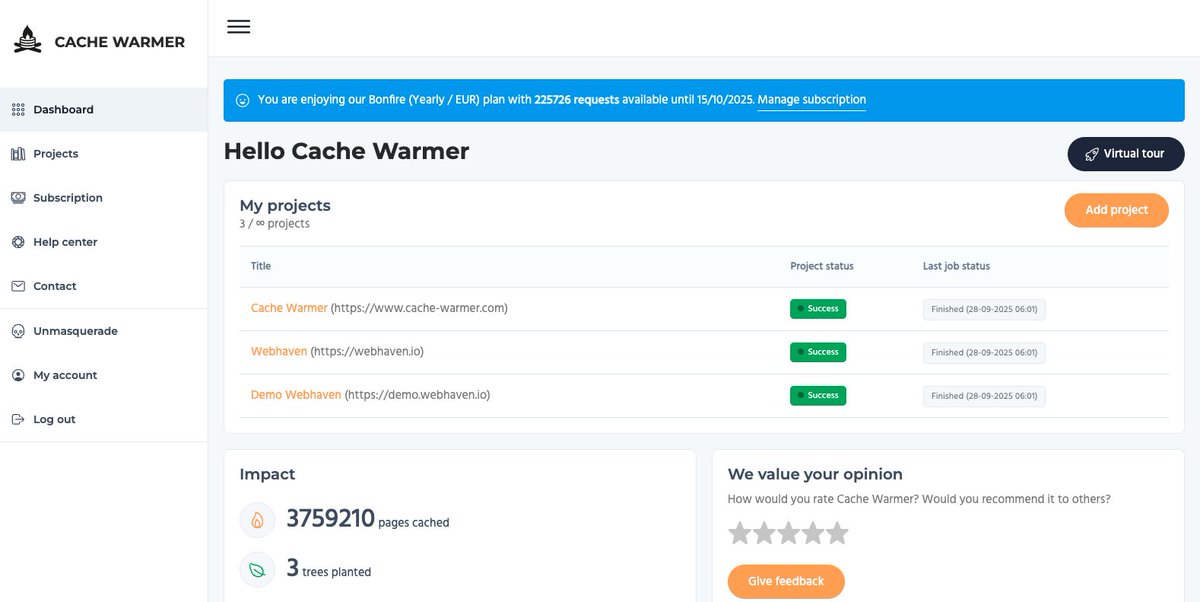This screenshot has height=602, width=1200.
Task: Click the rocket icon on Virtual tour
Action: 1091,154
